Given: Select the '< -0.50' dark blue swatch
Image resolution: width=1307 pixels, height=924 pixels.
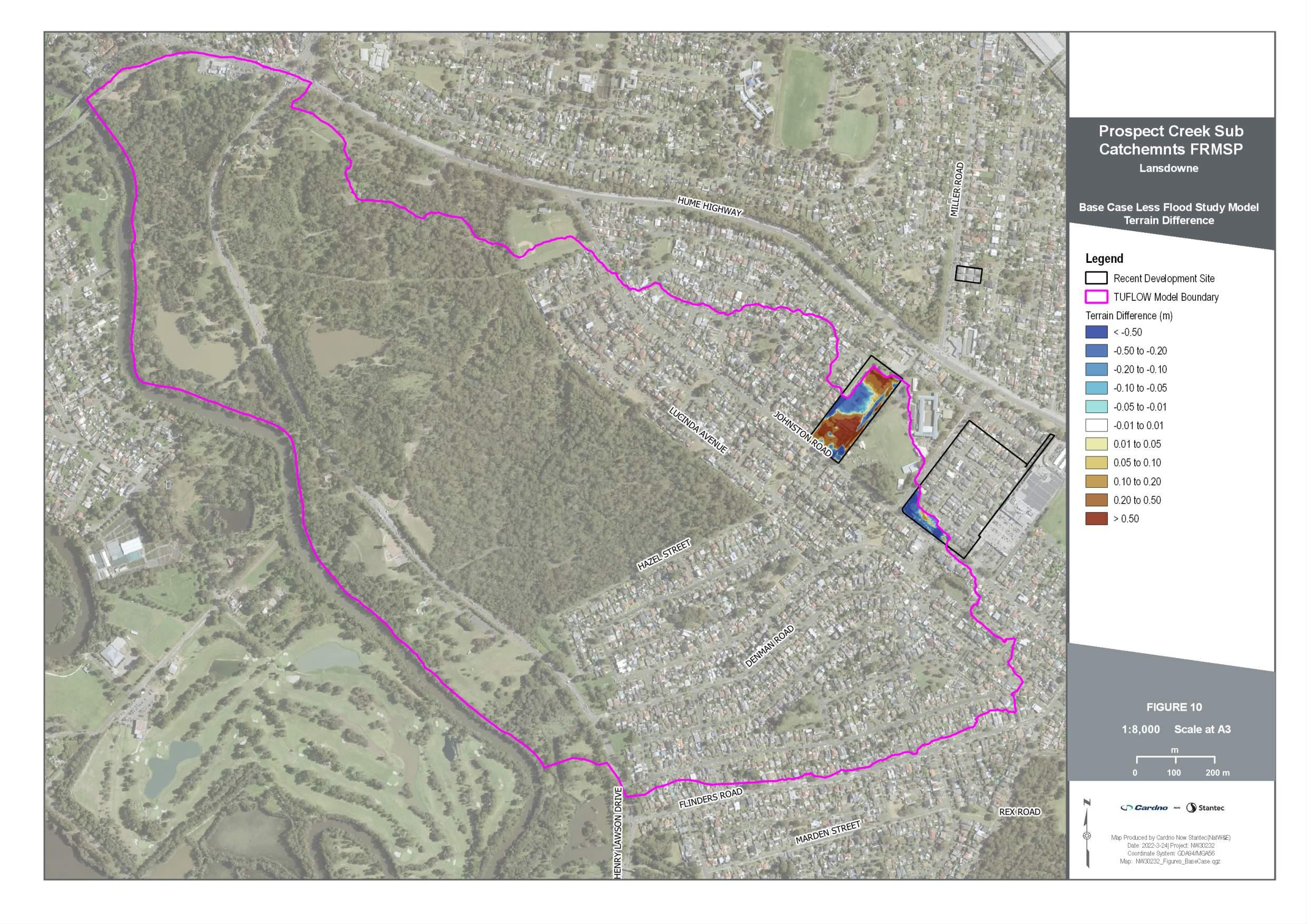Looking at the screenshot, I should point(1096,332).
